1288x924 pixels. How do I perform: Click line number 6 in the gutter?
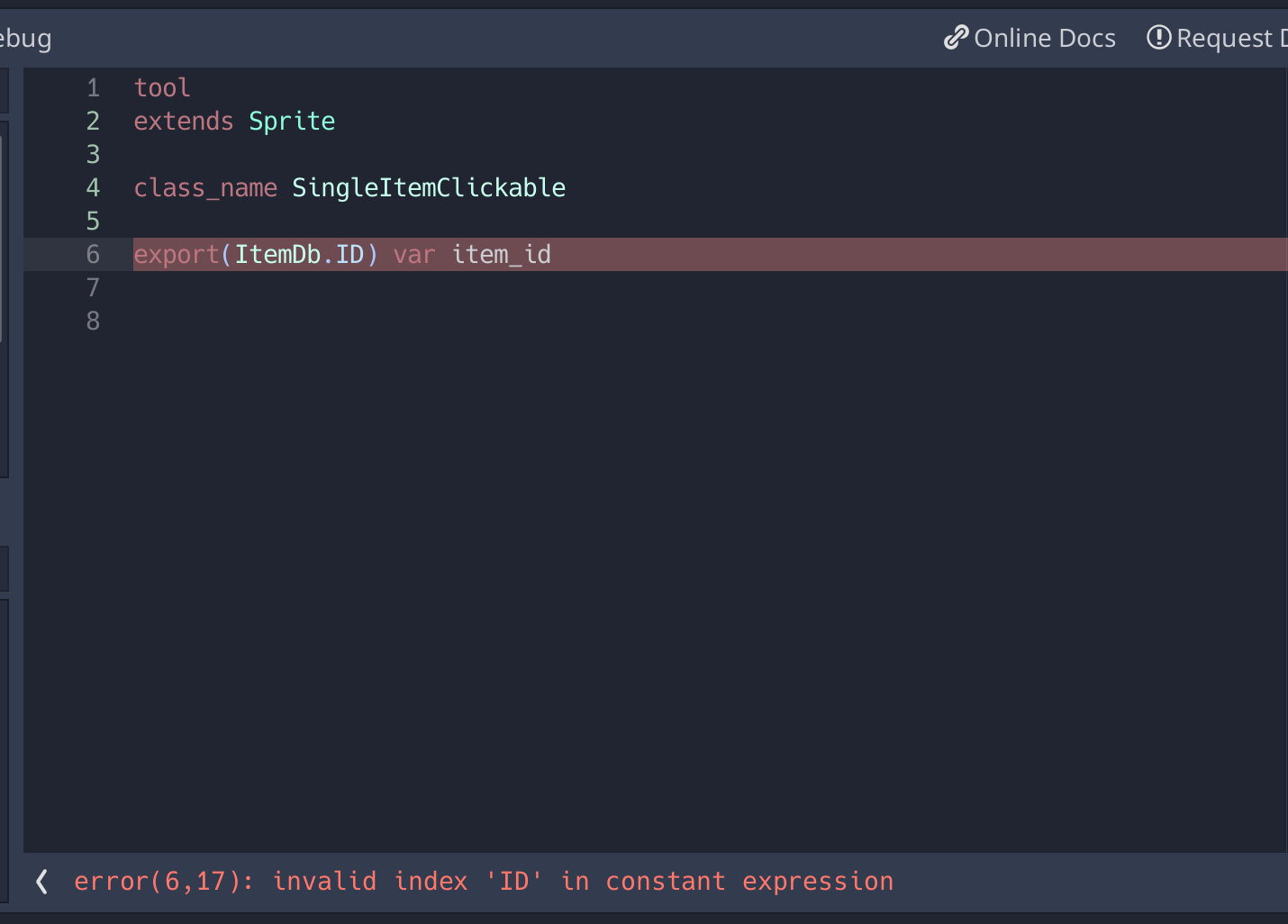(x=93, y=254)
